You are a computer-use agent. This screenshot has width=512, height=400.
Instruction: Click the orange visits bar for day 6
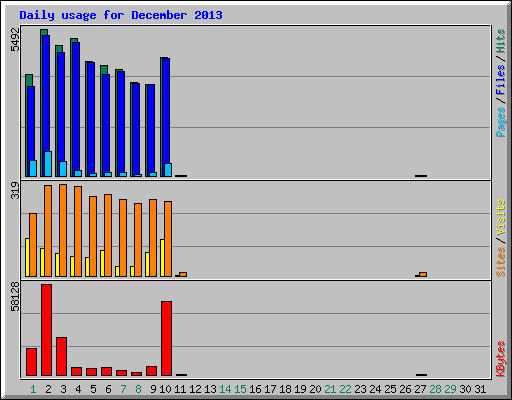coord(108,235)
